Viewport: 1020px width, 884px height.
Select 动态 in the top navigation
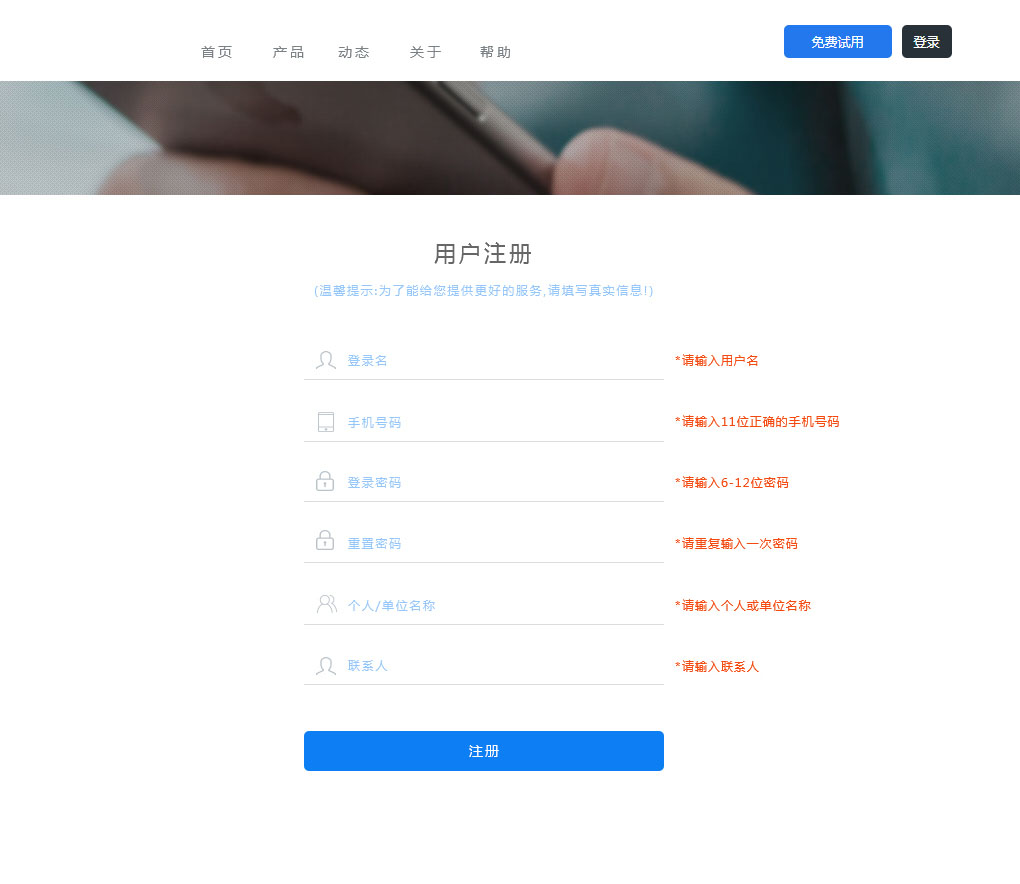click(354, 52)
